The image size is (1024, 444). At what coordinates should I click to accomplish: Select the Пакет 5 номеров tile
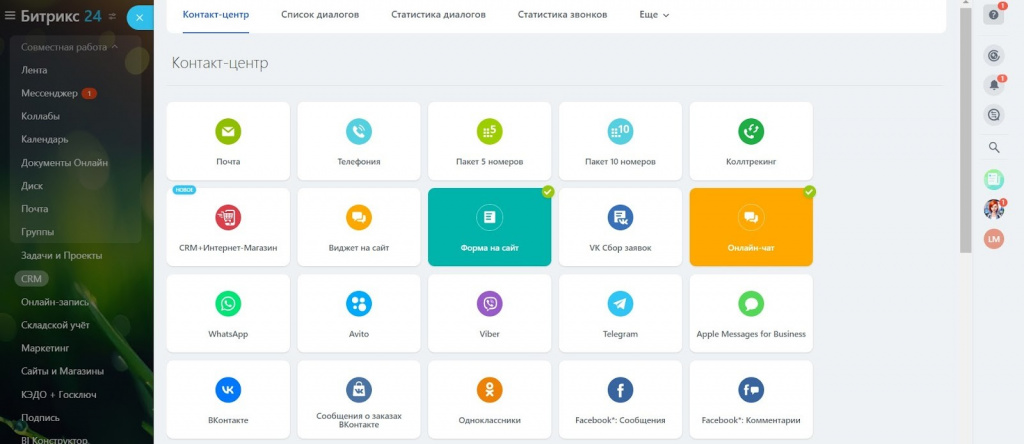pos(489,141)
